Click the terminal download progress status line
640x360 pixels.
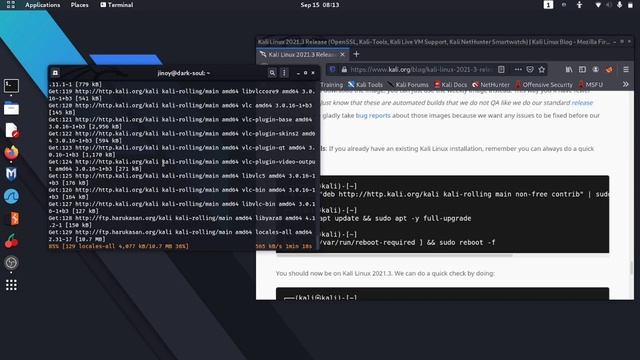point(180,246)
